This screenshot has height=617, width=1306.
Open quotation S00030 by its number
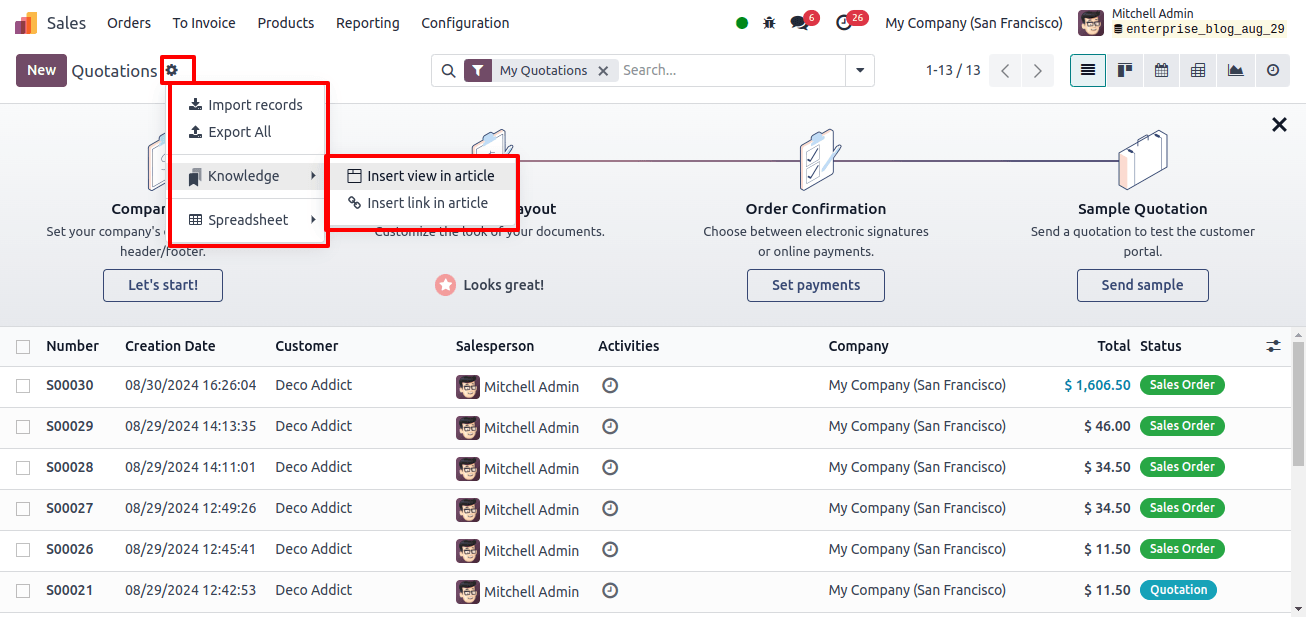coord(70,385)
